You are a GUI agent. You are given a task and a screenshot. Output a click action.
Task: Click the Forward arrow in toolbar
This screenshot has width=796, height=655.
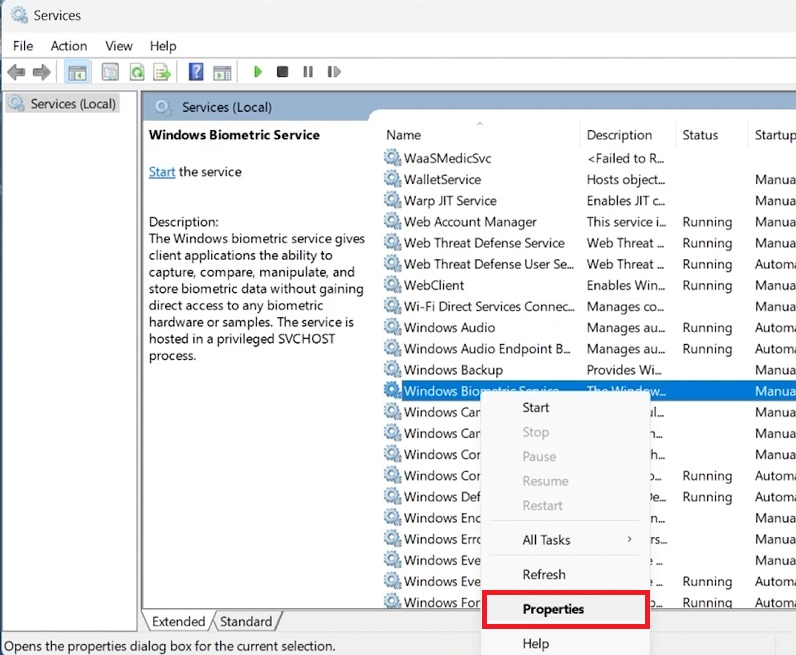click(x=41, y=72)
